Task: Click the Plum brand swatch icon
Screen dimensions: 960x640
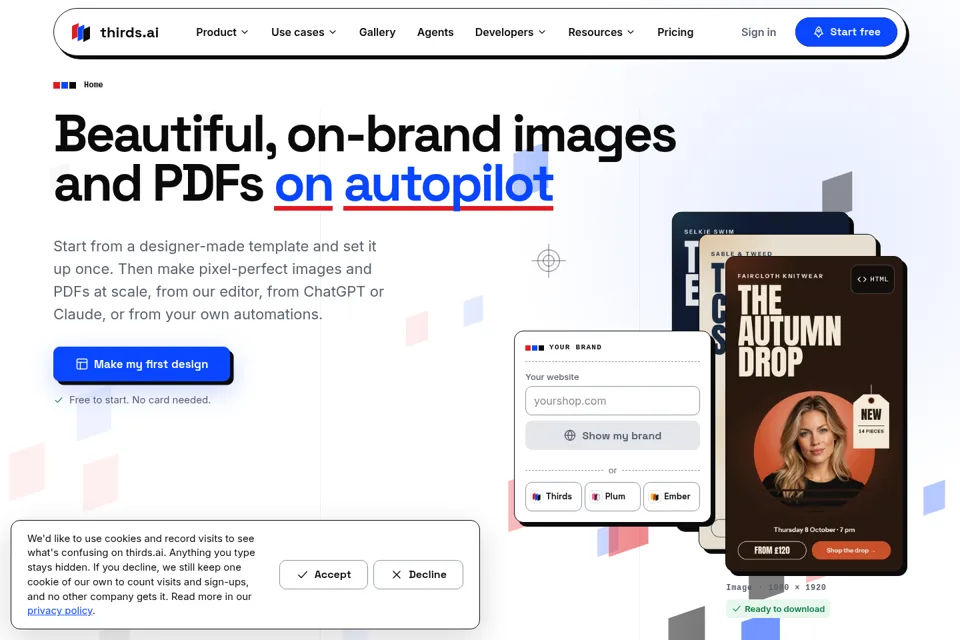Action: pyautogui.click(x=596, y=497)
